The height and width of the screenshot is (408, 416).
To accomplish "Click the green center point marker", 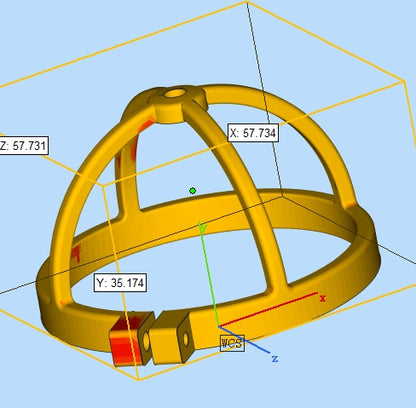I will click(x=192, y=191).
